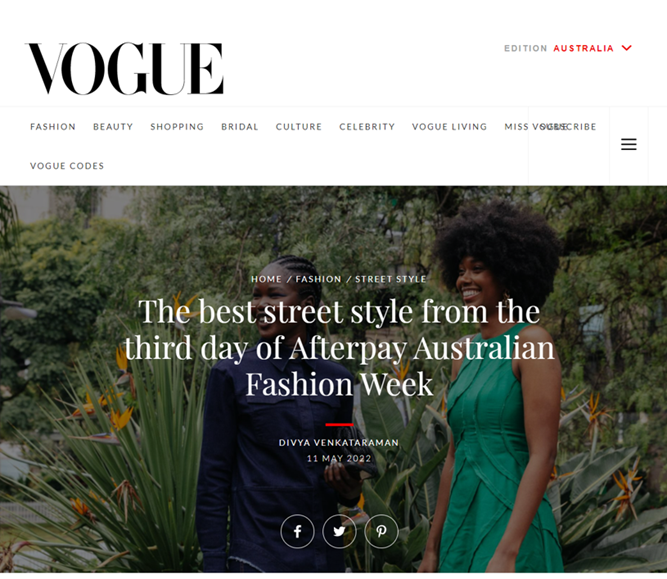
Task: Share article on Facebook icon
Action: coord(297,531)
